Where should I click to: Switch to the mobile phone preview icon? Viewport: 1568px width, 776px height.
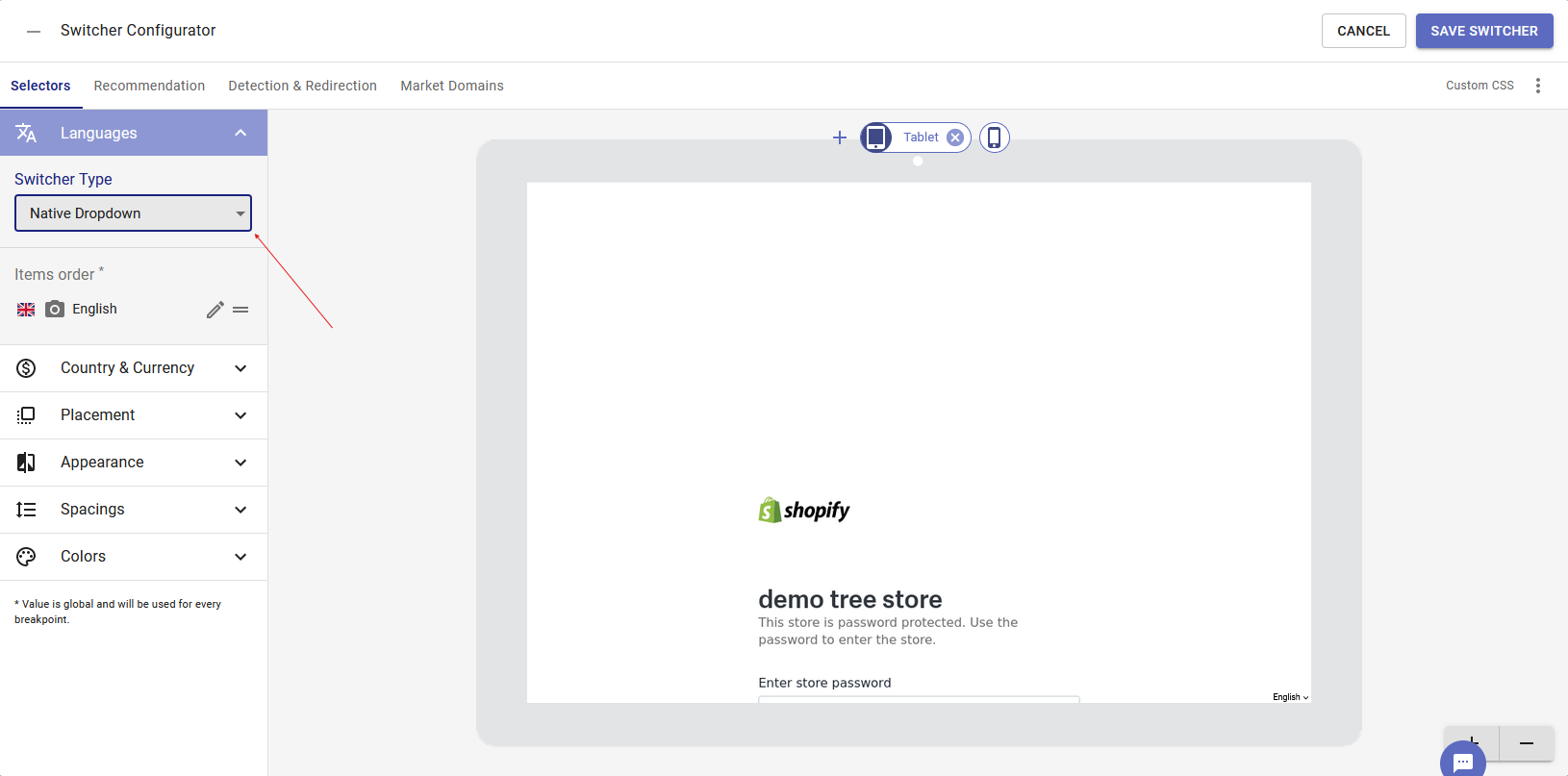click(995, 138)
